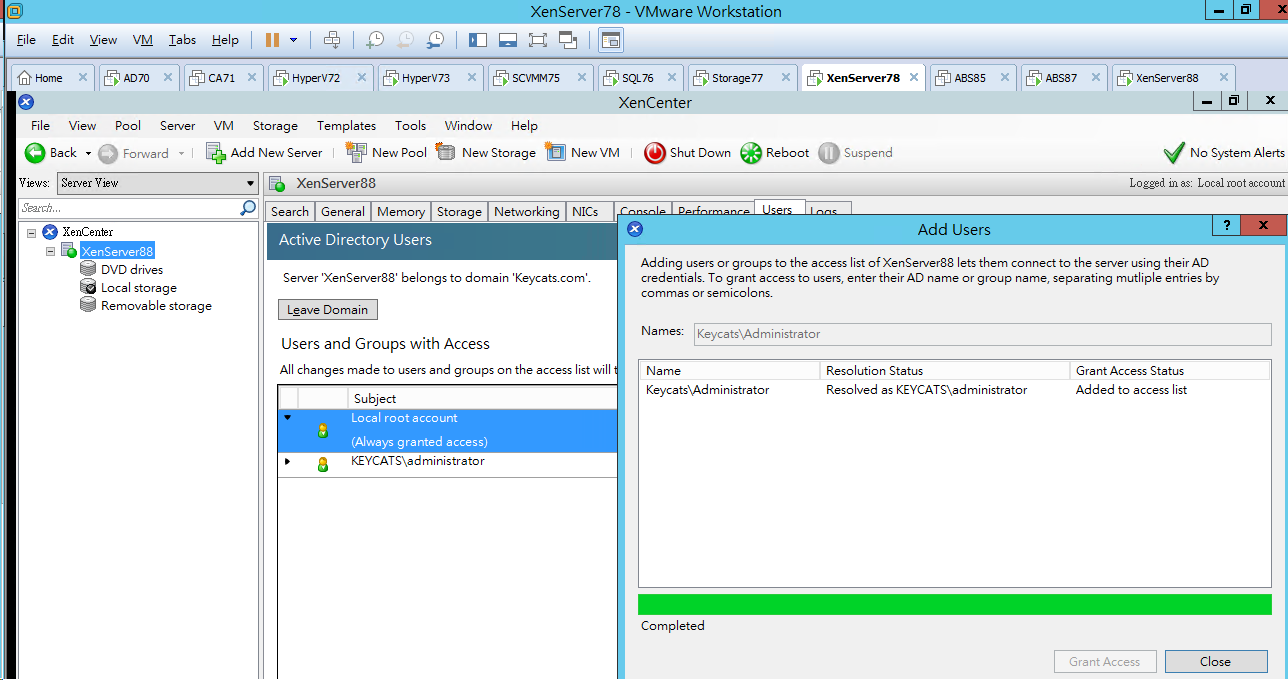Click the Grant Access Status column header
This screenshot has width=1288, height=680.
click(x=1170, y=371)
